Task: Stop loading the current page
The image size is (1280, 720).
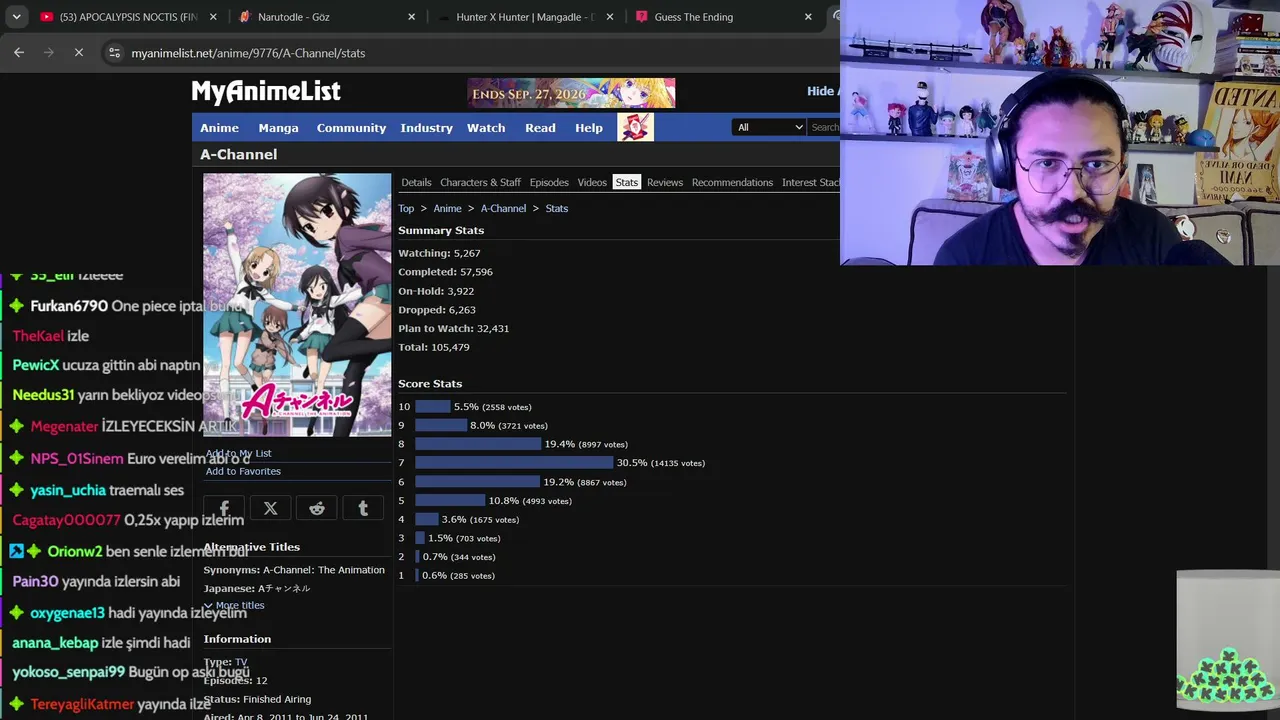Action: click(79, 53)
